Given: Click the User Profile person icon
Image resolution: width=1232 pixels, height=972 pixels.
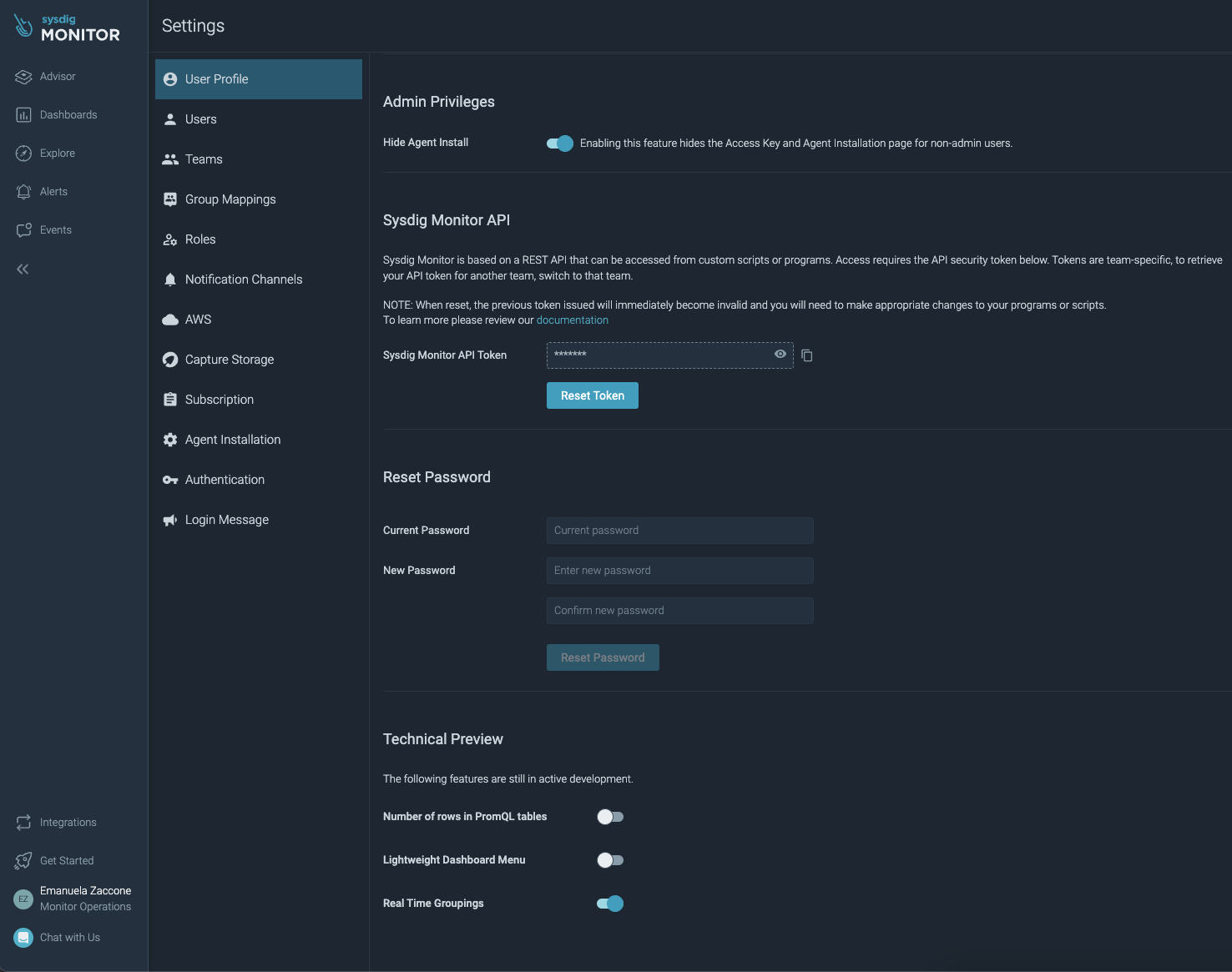Looking at the screenshot, I should tap(170, 79).
